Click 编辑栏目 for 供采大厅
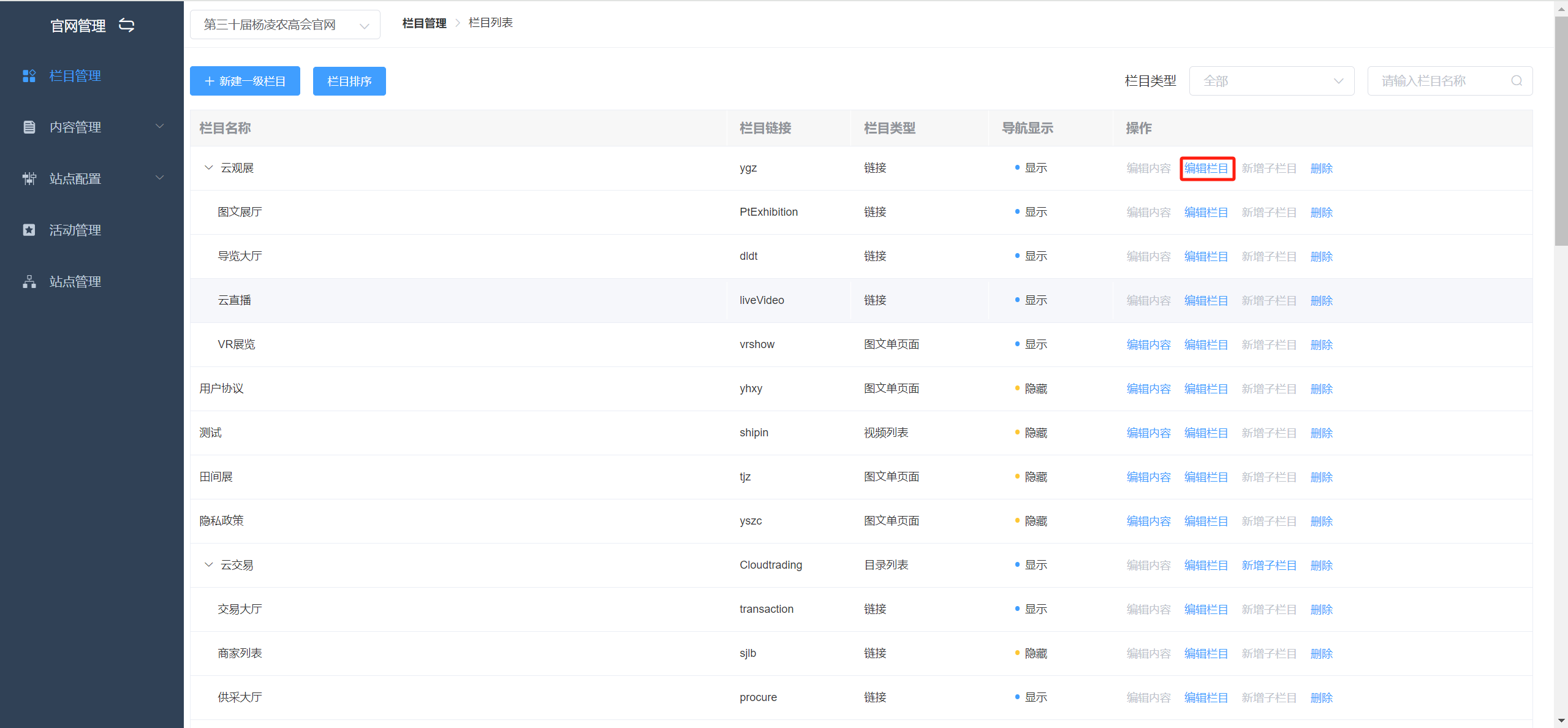The width and height of the screenshot is (1568, 728). 1206,698
